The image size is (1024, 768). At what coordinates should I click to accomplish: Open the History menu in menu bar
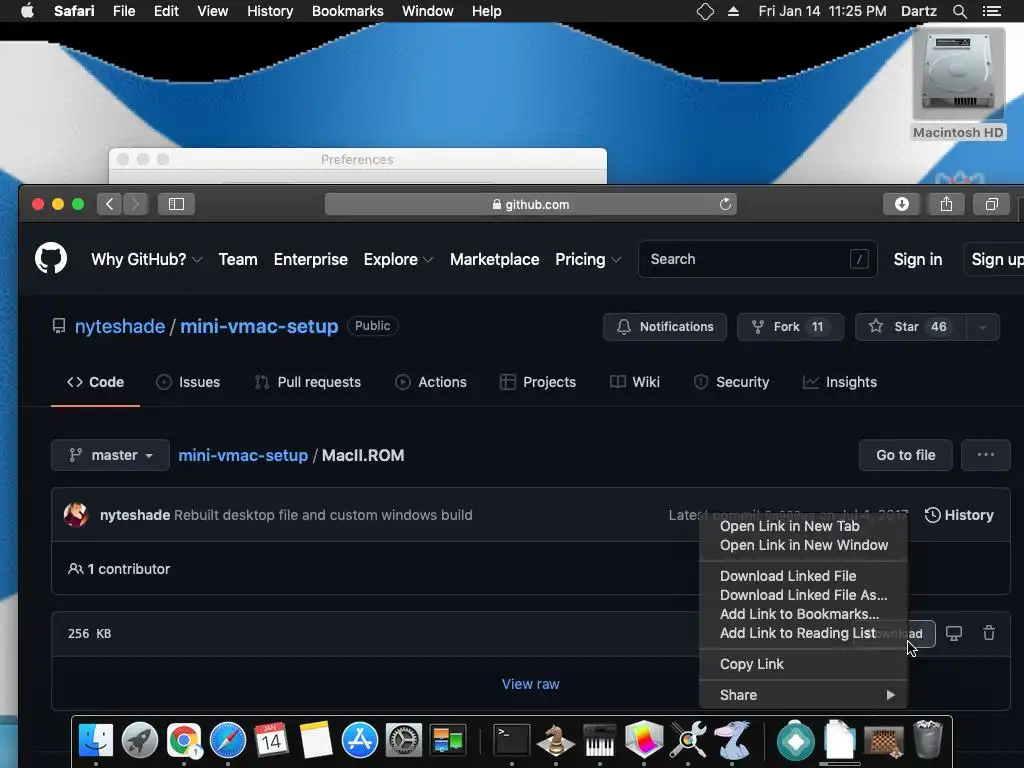click(270, 11)
